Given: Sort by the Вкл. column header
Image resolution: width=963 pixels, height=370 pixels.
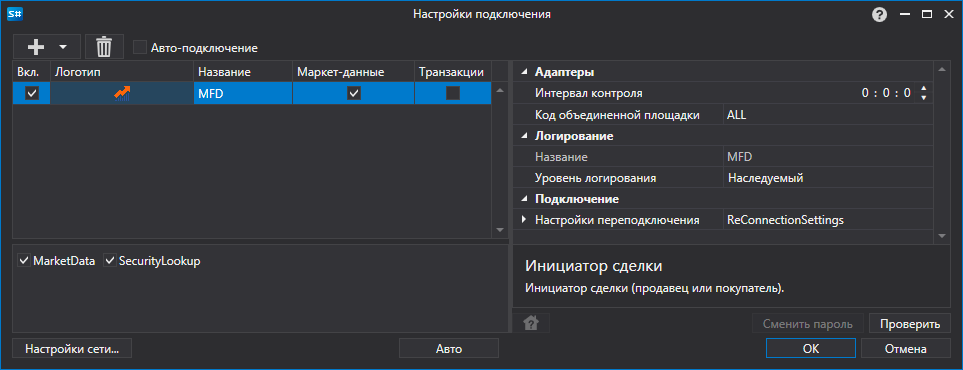Looking at the screenshot, I should [31, 72].
